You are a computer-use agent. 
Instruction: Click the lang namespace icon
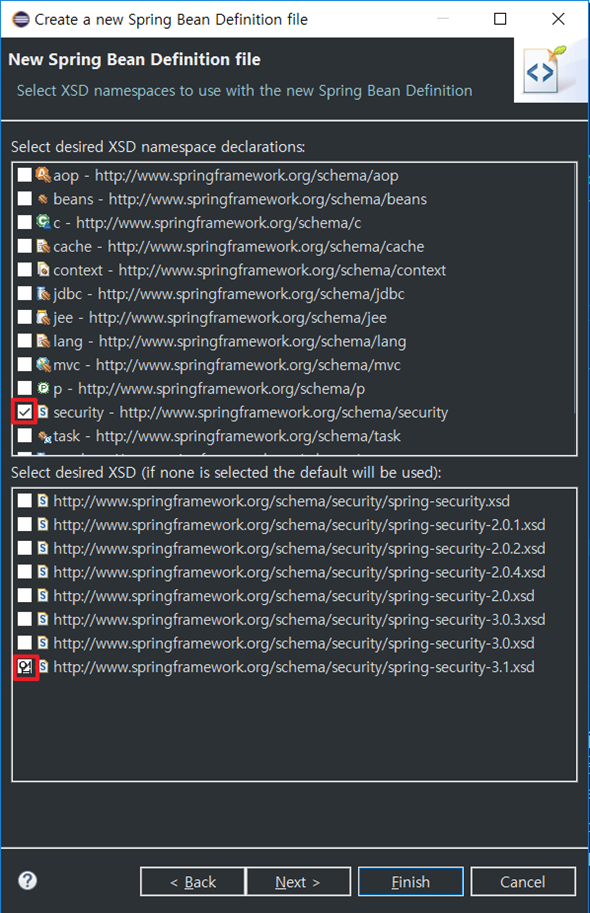pyautogui.click(x=43, y=341)
